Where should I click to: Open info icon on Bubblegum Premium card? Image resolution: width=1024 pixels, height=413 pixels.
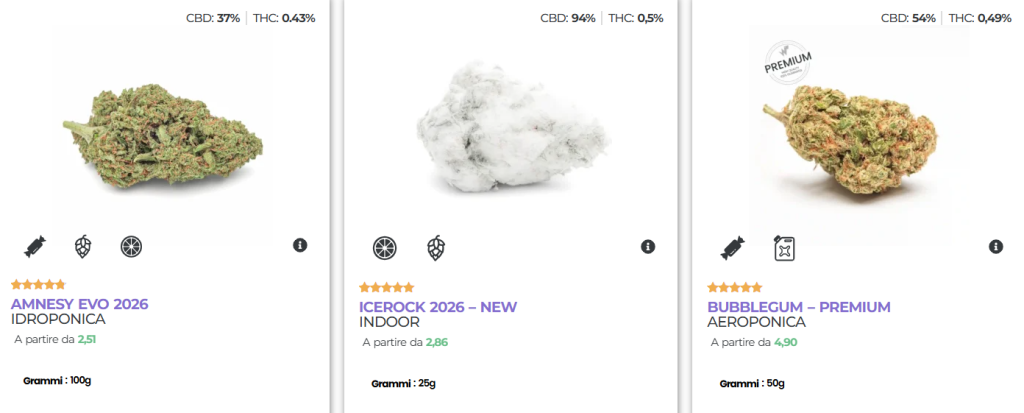(x=996, y=246)
